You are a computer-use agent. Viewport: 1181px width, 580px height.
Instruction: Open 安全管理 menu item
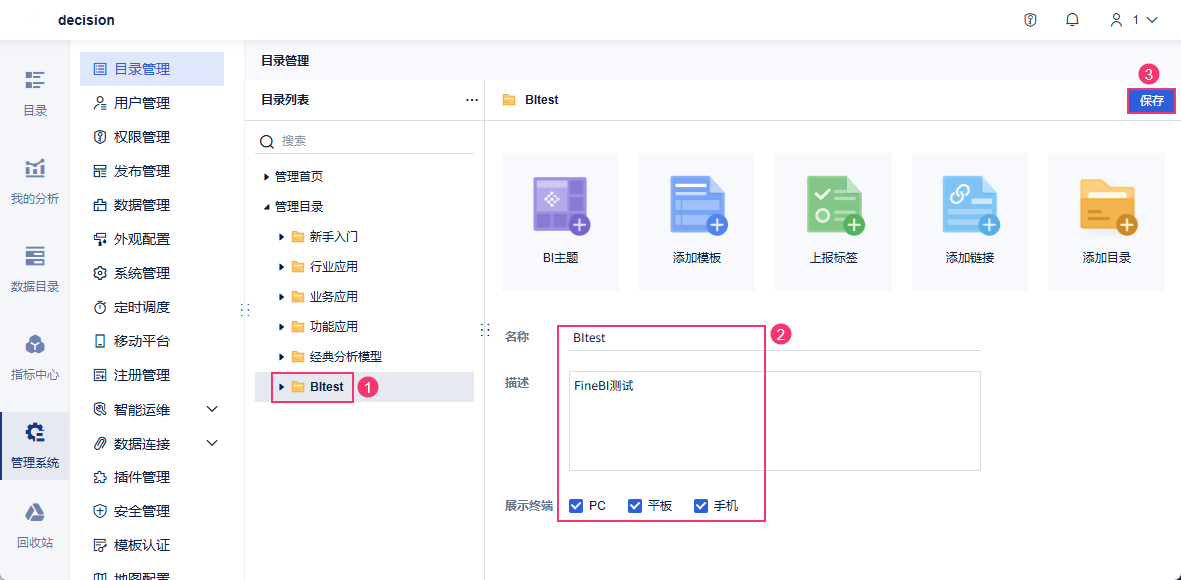pos(152,511)
